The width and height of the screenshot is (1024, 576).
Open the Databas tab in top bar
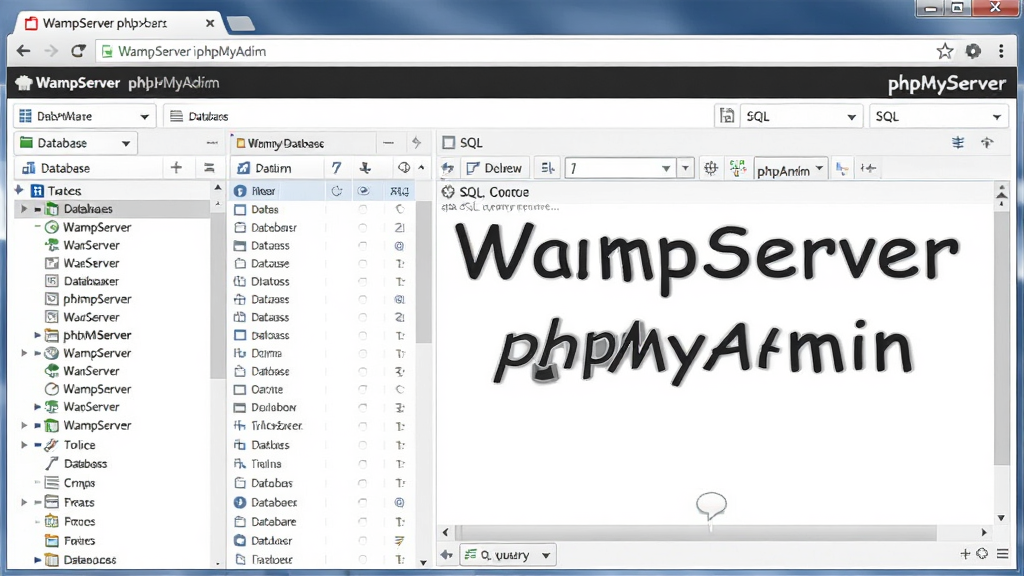click(199, 116)
